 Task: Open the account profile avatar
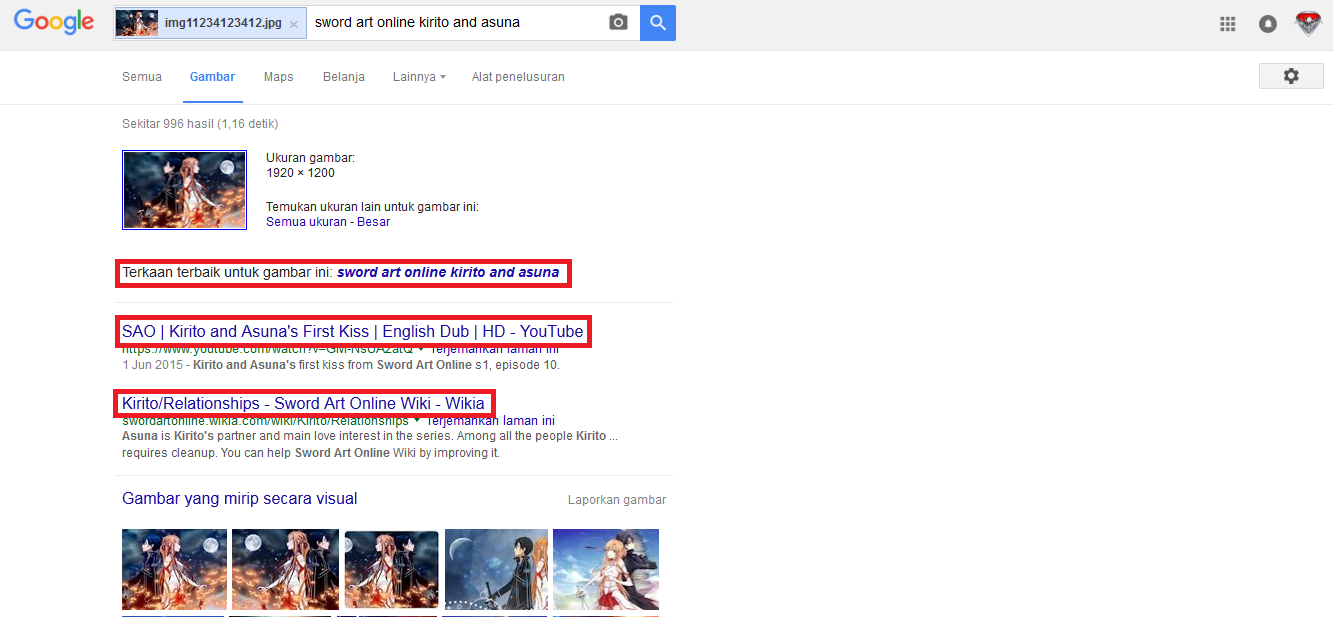pos(1308,23)
